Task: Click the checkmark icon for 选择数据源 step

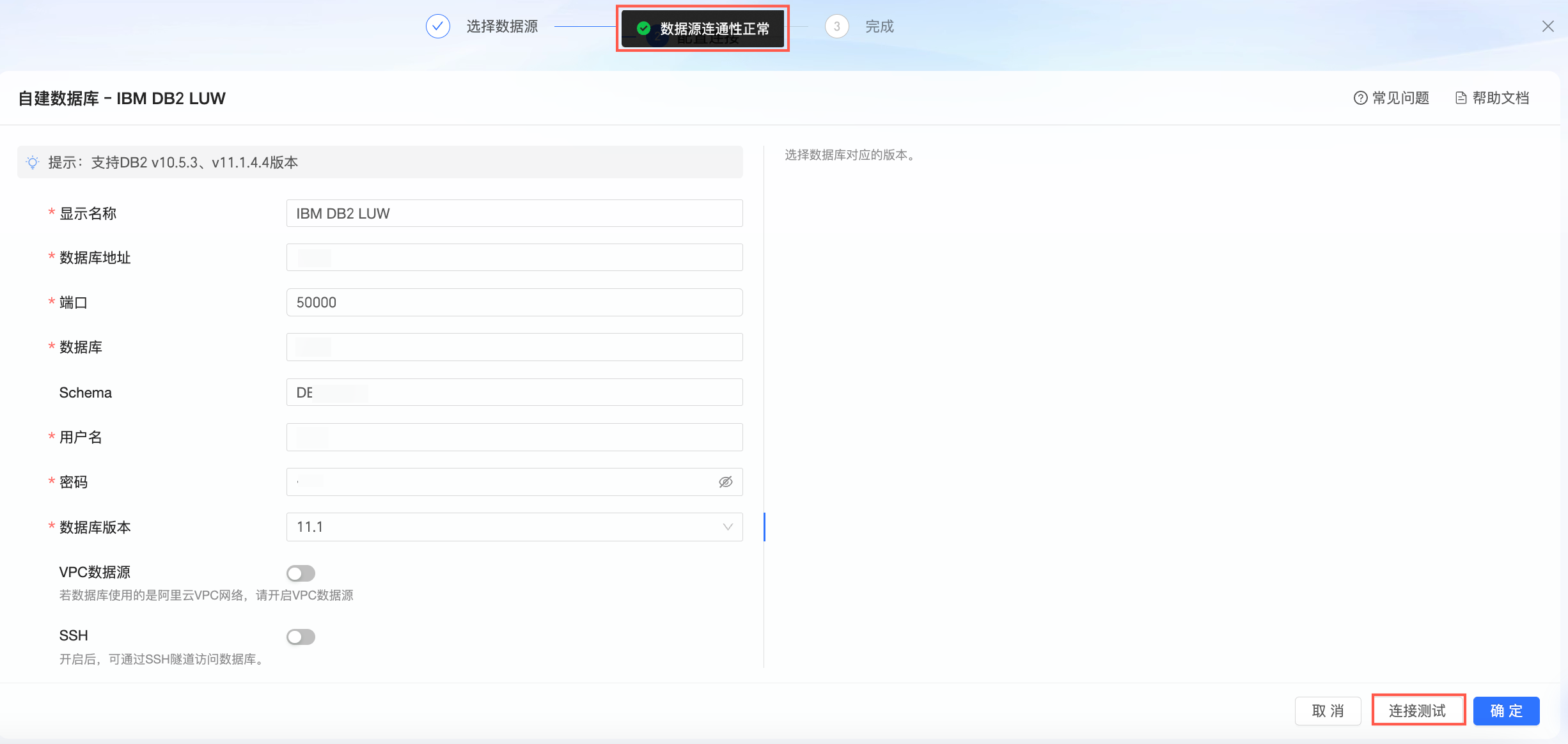Action: coord(437,26)
